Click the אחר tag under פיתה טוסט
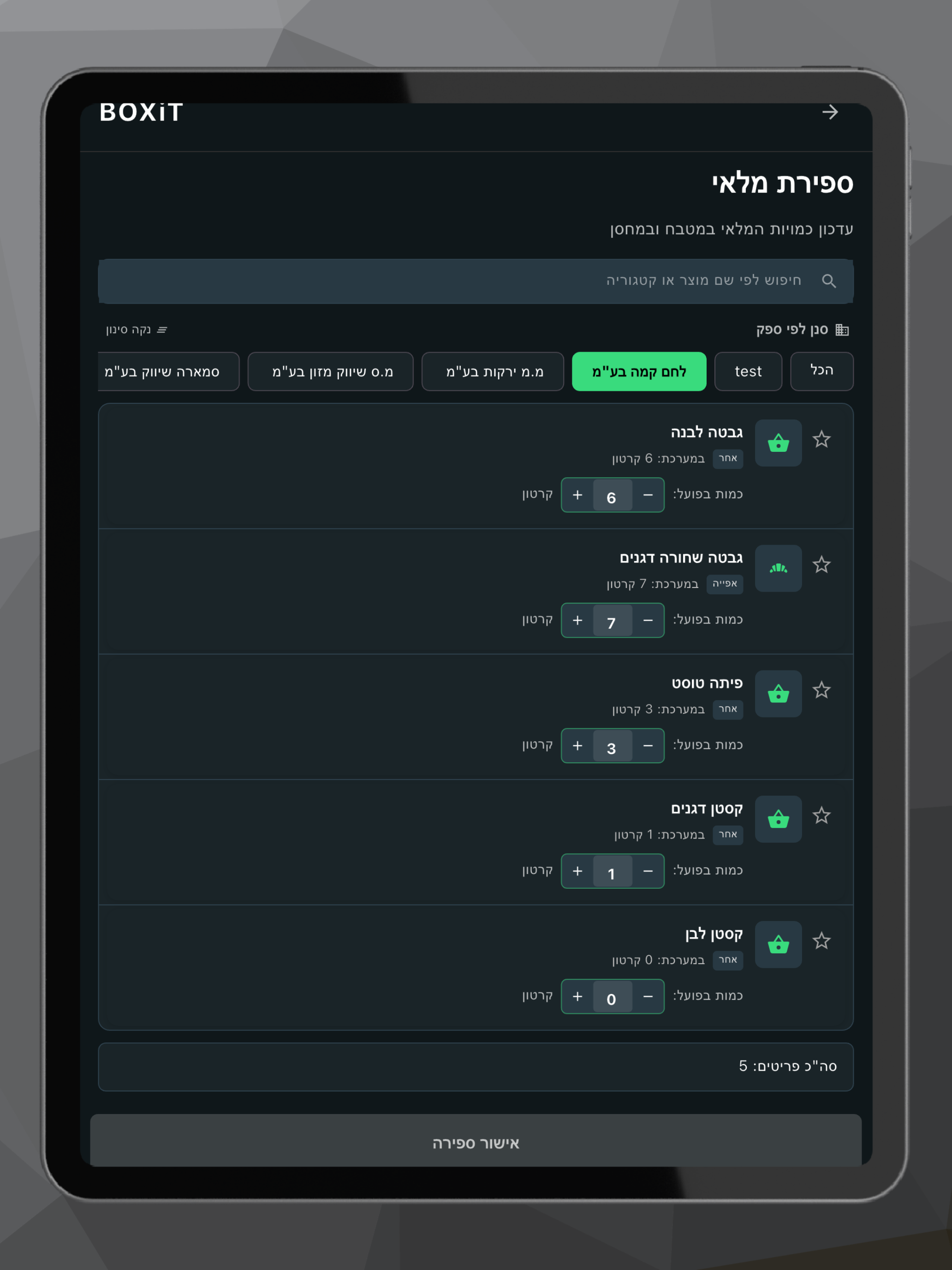This screenshot has width=952, height=1270. (728, 709)
